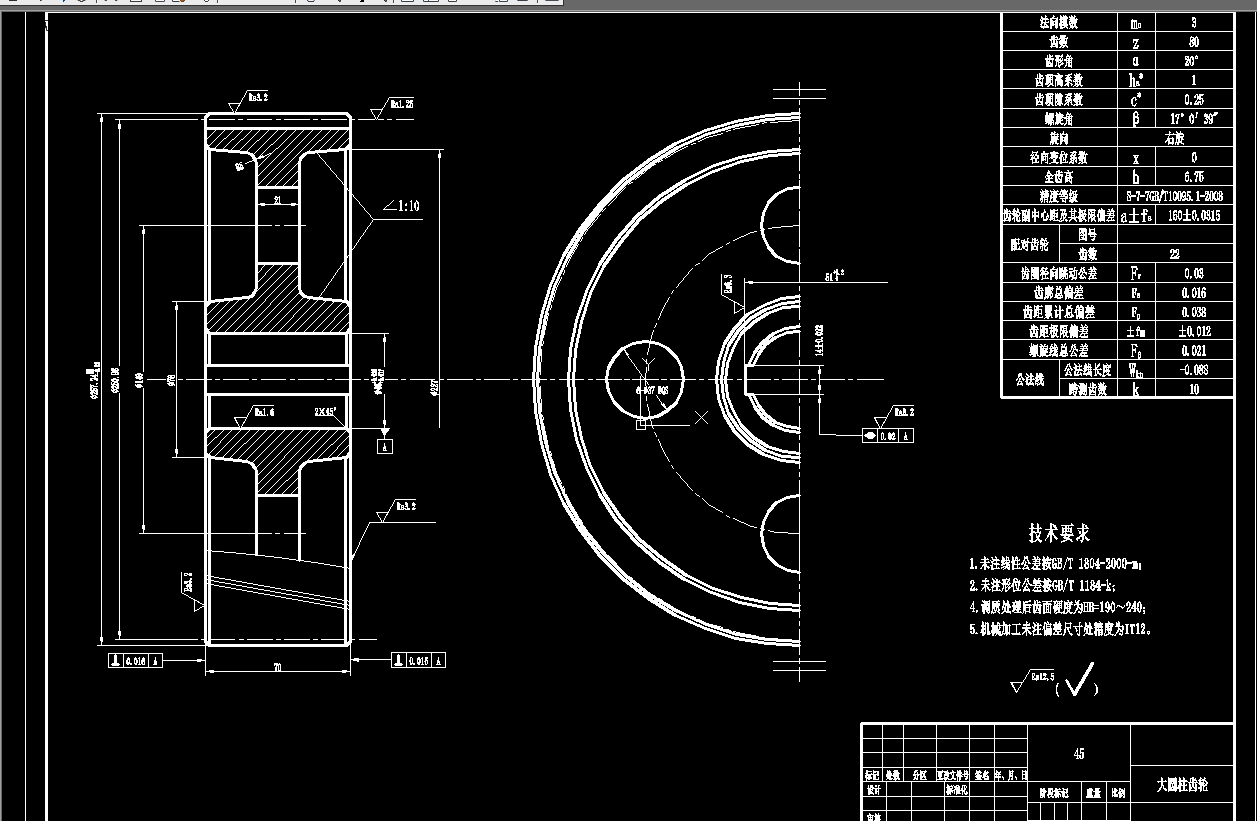1257x821 pixels.
Task: Click the 公法线长度 label
Action: tap(1087, 369)
